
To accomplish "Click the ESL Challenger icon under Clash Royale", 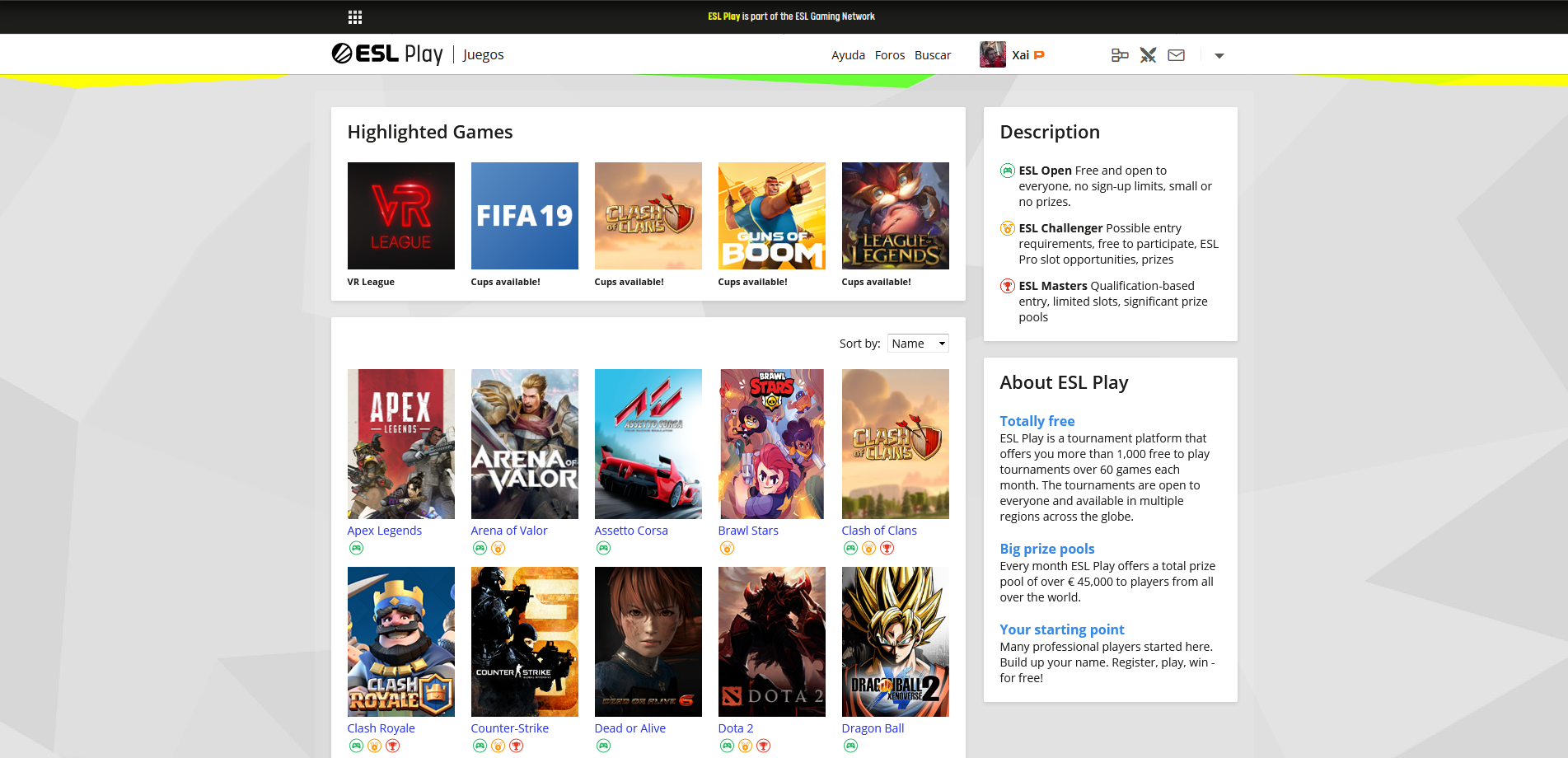I will coord(374,746).
